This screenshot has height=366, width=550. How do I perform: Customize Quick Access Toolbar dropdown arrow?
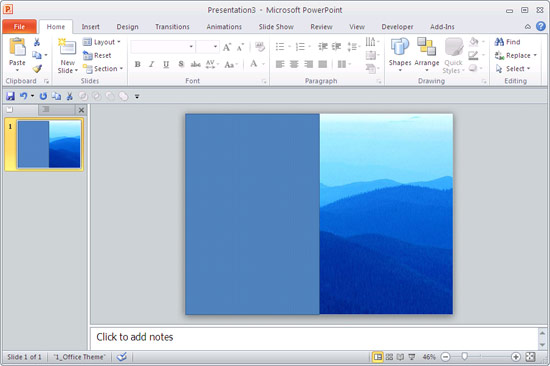(137, 96)
